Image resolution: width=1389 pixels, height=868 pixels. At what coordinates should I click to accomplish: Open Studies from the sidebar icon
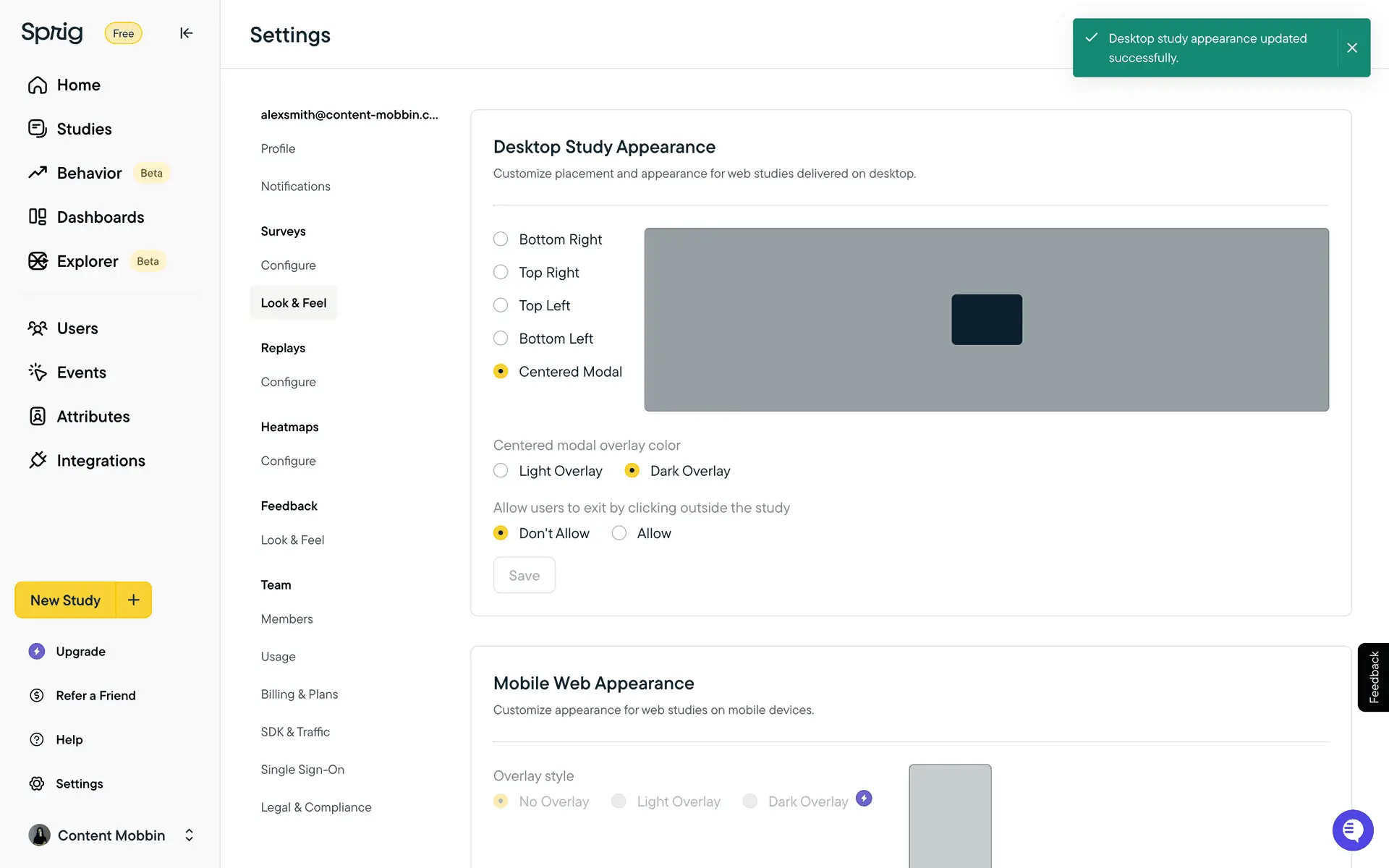[x=38, y=129]
